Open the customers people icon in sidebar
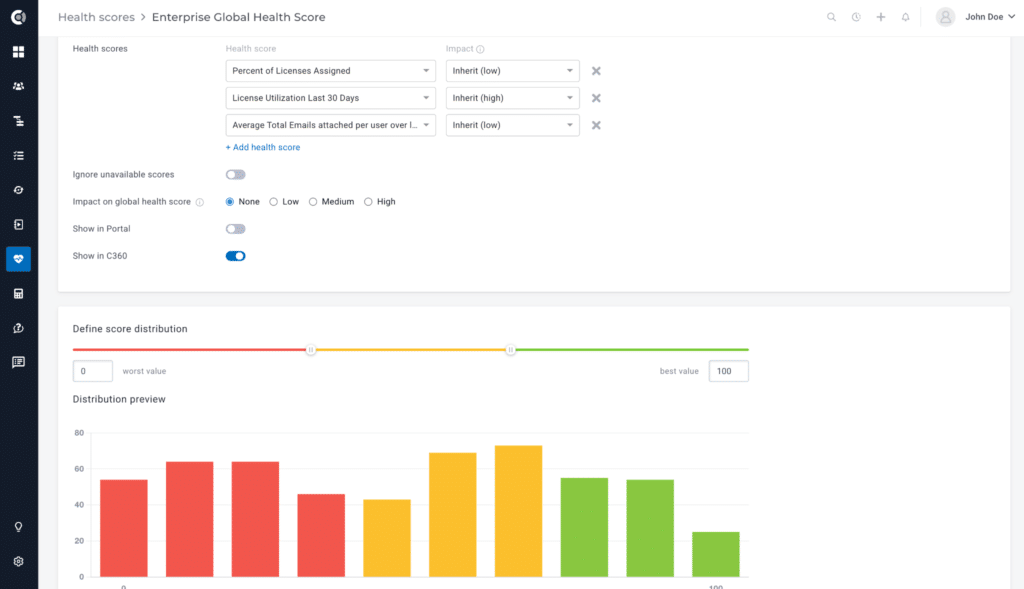Screen dimensions: 1024x589 [x=18, y=86]
